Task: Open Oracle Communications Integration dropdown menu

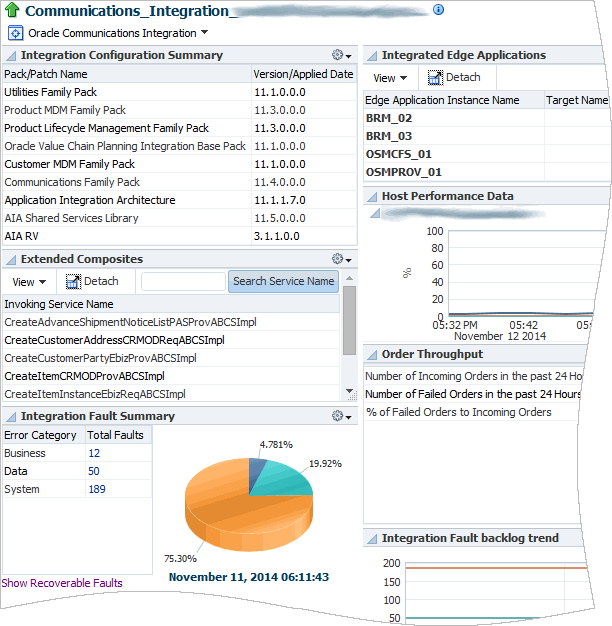Action: click(204, 32)
